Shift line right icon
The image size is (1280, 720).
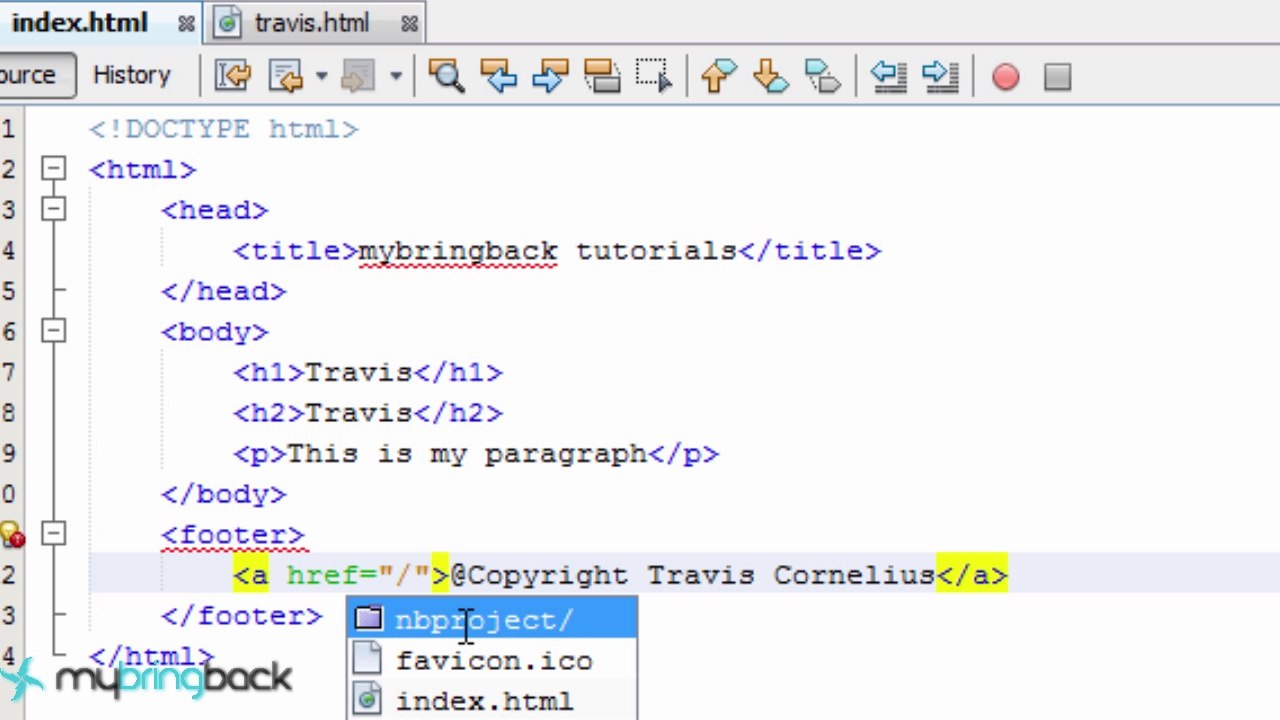[940, 76]
